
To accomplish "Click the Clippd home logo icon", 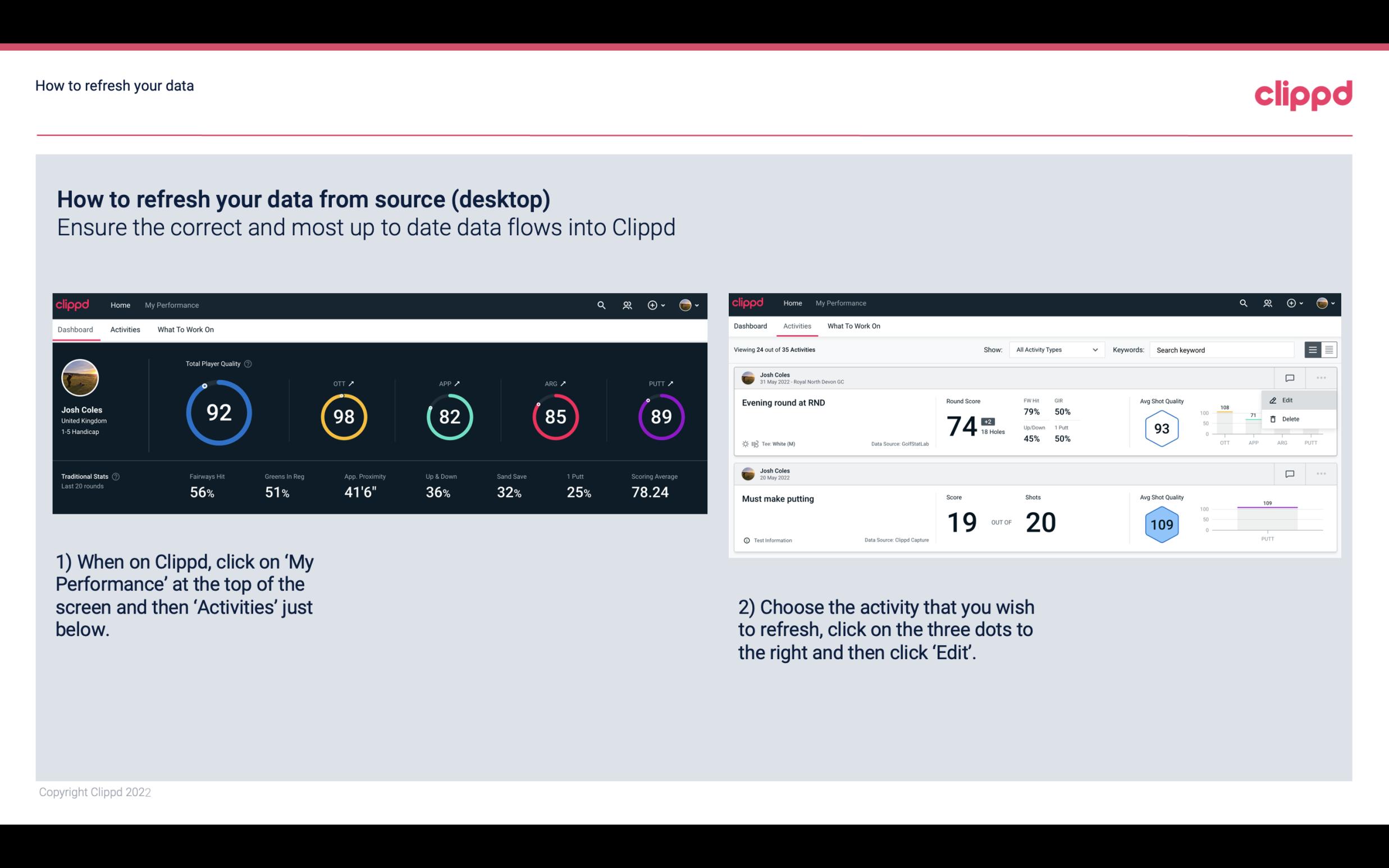I will (74, 304).
